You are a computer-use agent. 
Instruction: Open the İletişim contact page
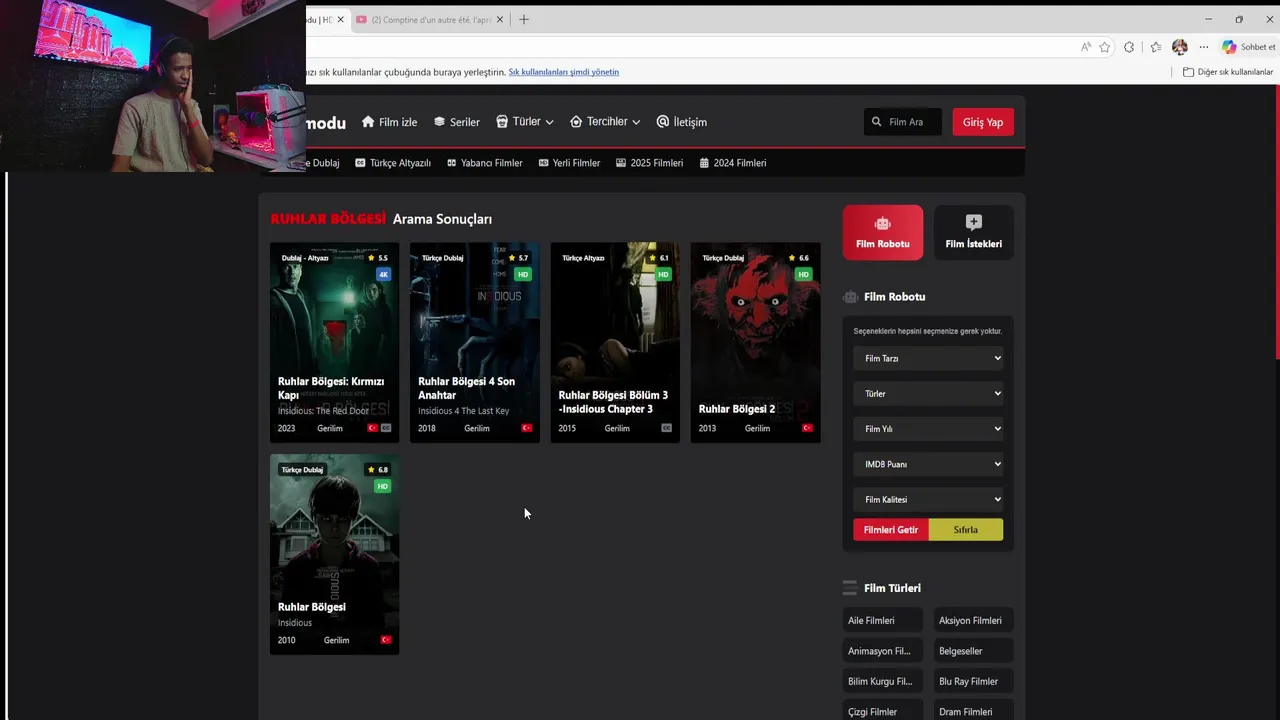(x=682, y=122)
